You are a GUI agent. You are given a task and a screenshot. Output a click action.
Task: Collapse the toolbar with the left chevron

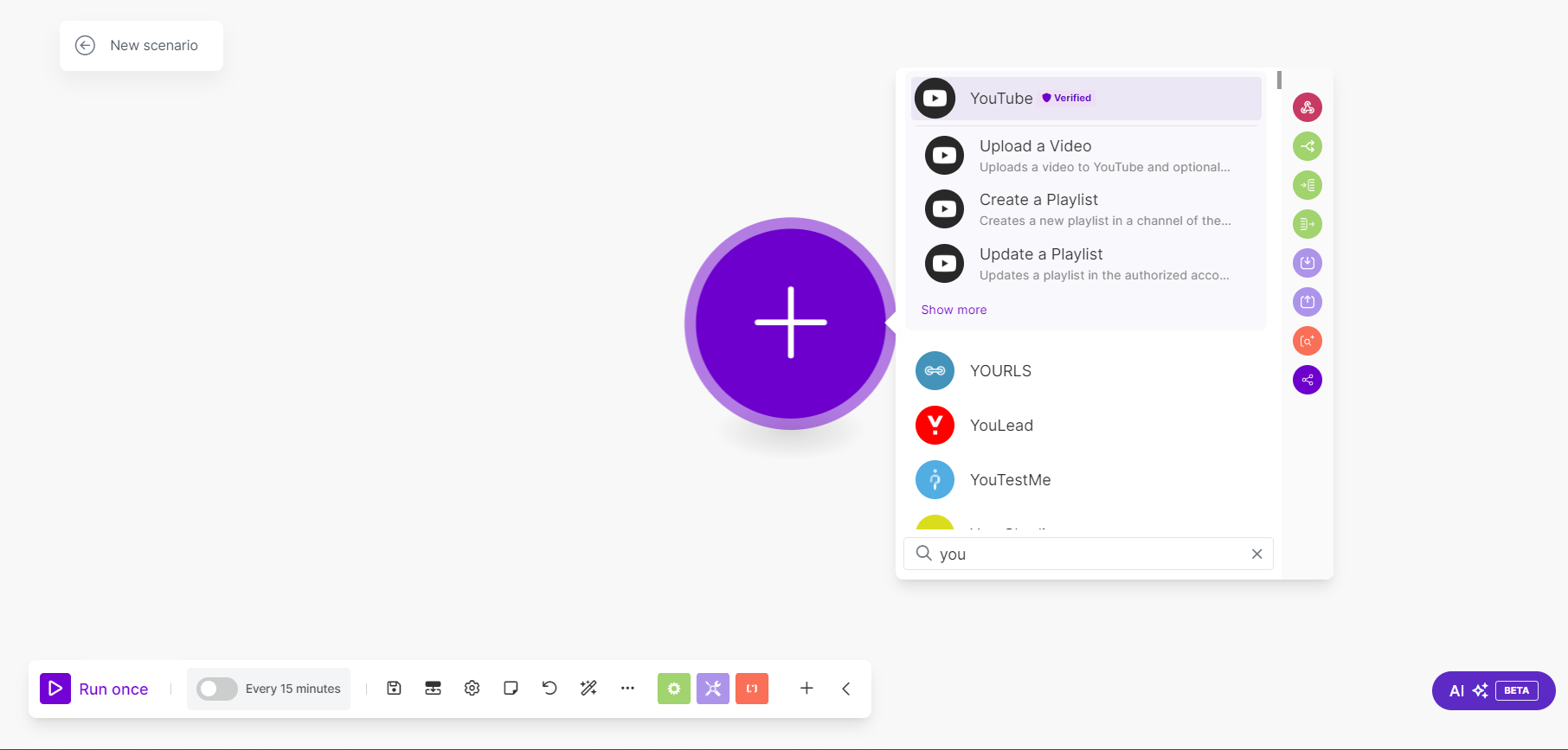coord(846,689)
